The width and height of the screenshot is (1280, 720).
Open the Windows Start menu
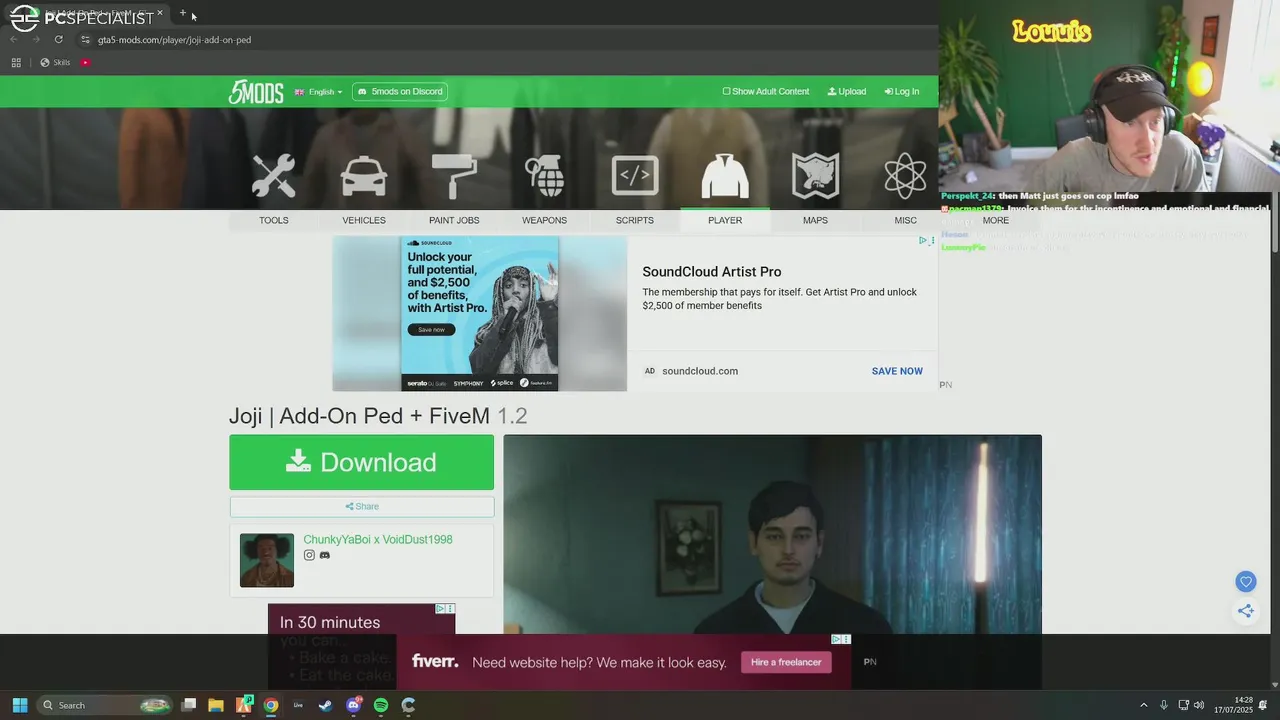coord(19,705)
